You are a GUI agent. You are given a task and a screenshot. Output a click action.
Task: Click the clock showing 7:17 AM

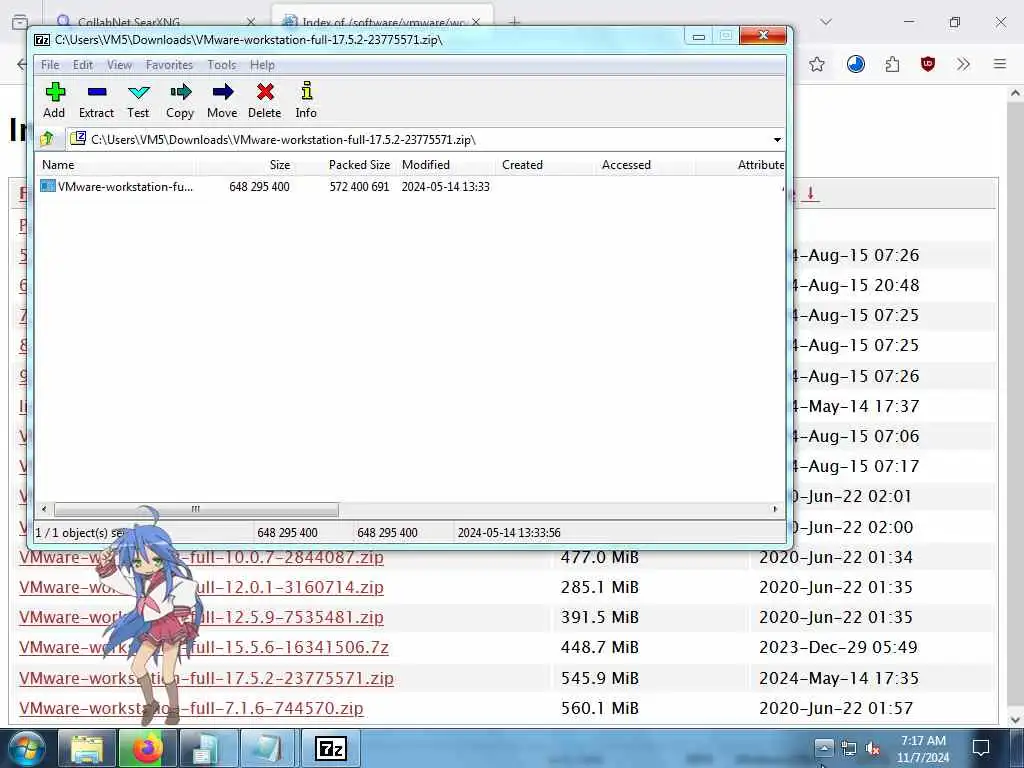click(923, 748)
